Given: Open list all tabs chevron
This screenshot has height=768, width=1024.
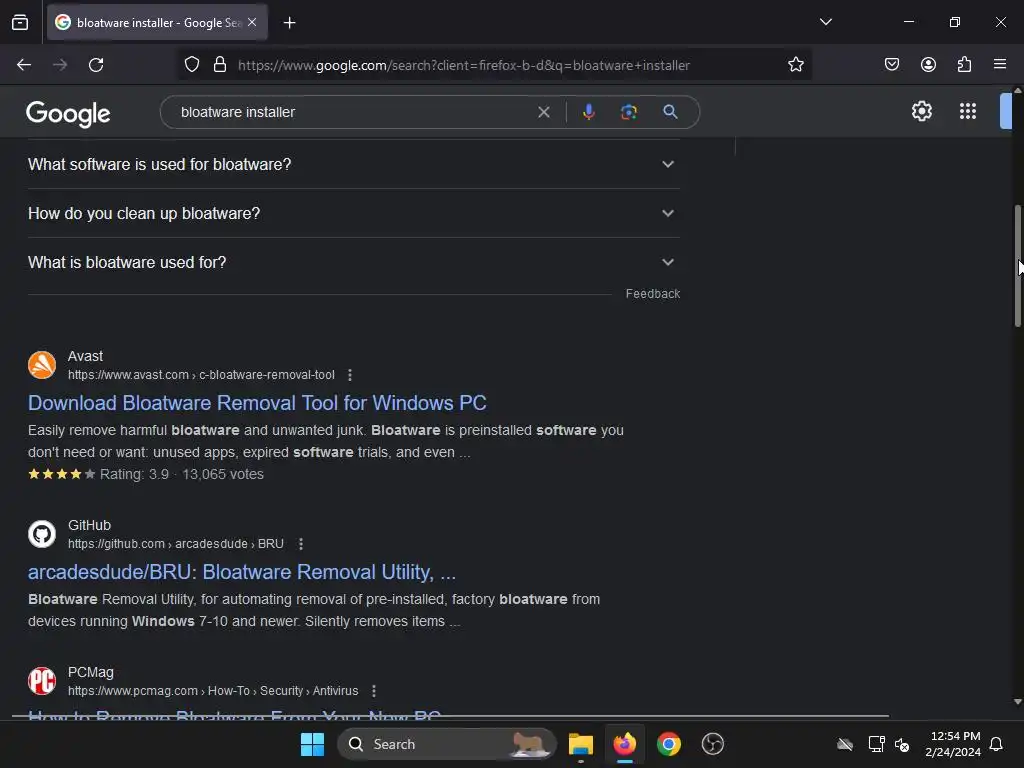Looking at the screenshot, I should (x=825, y=22).
